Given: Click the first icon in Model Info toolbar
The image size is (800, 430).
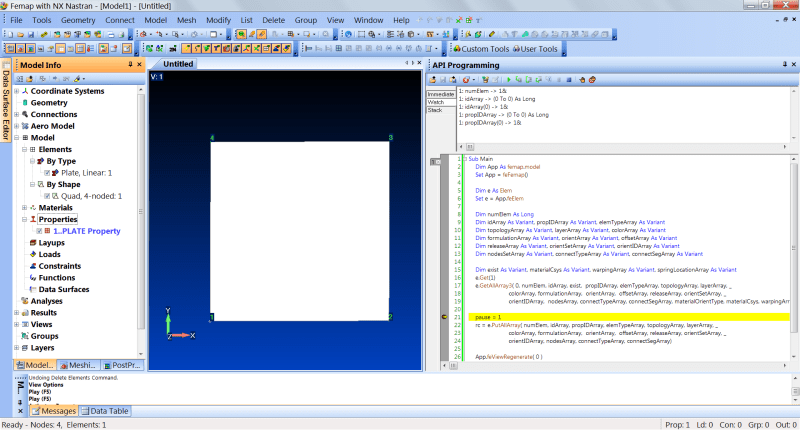Looking at the screenshot, I should pos(19,79).
